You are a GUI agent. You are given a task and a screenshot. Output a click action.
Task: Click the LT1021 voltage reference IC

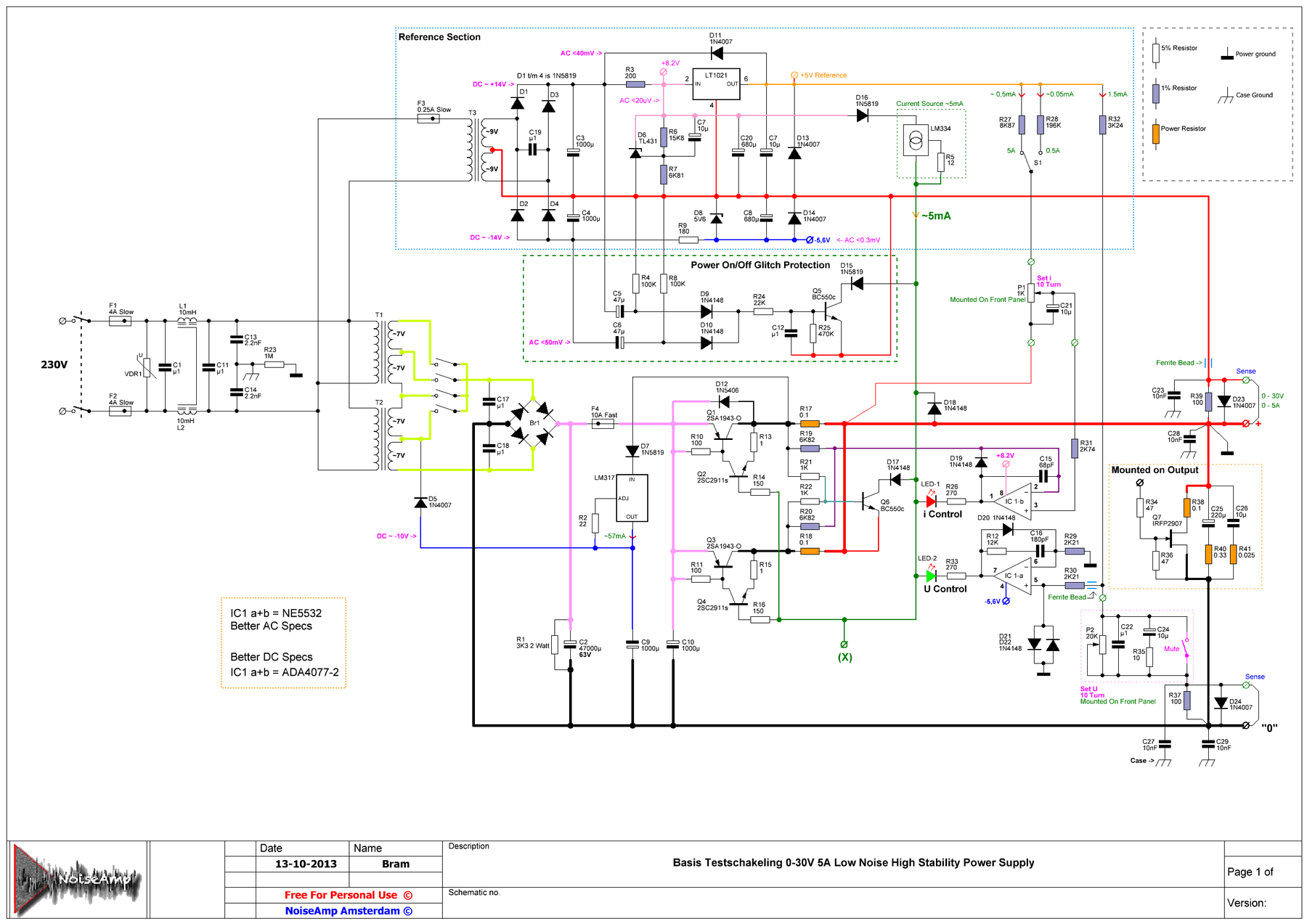point(716,84)
